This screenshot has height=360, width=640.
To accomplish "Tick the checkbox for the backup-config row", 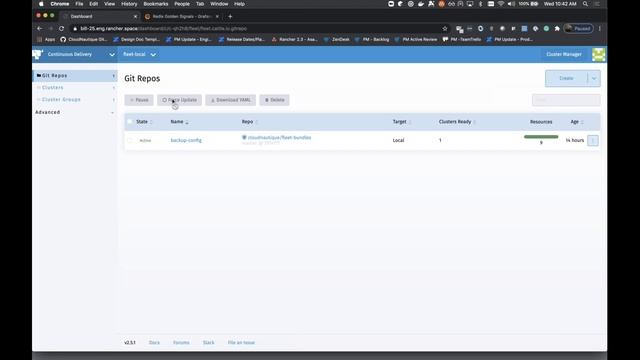I will pyautogui.click(x=130, y=140).
